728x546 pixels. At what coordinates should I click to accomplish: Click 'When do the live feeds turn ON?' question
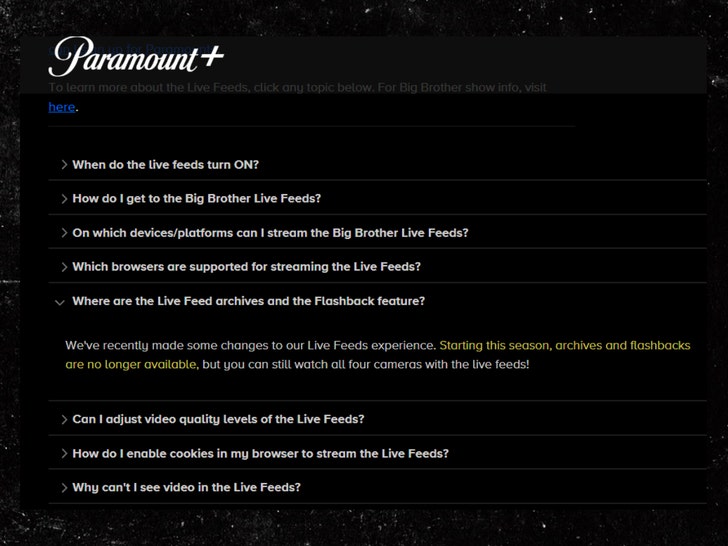tap(166, 164)
